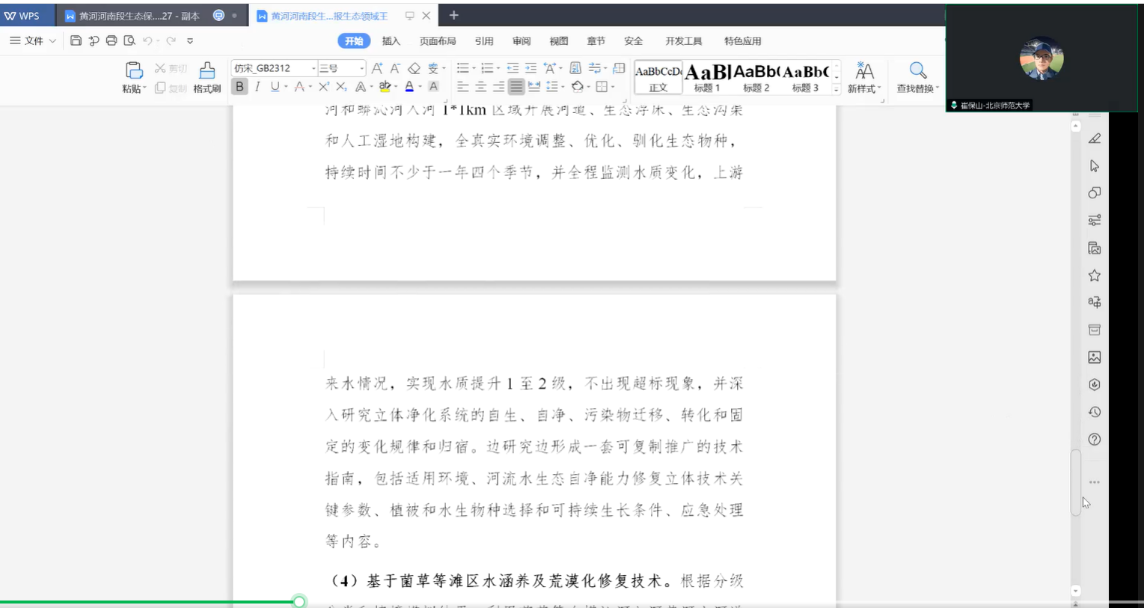Image resolution: width=1144 pixels, height=608 pixels.
Task: Click the text highlight color button
Action: (385, 87)
